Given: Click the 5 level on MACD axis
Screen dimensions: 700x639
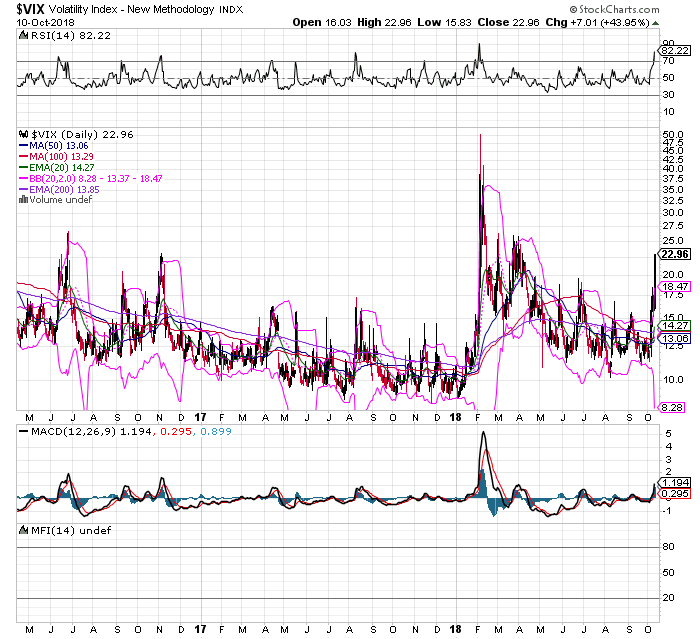Looking at the screenshot, I should 668,434.
